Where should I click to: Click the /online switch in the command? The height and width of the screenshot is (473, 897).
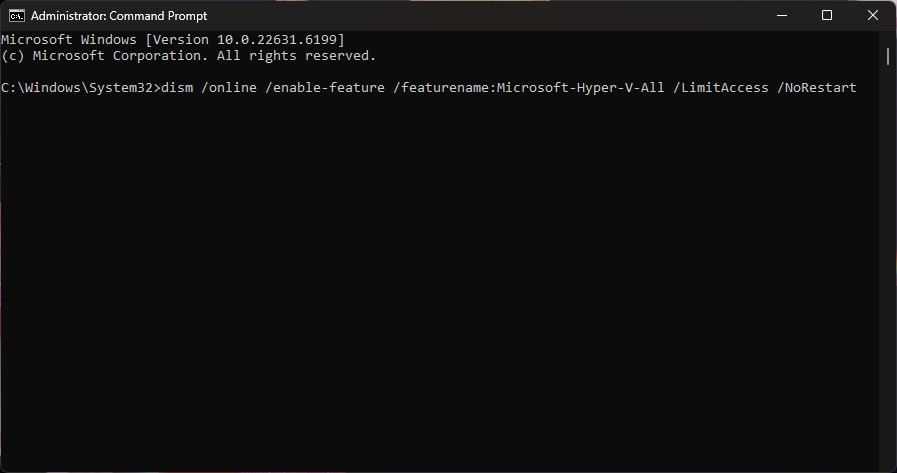click(x=232, y=88)
